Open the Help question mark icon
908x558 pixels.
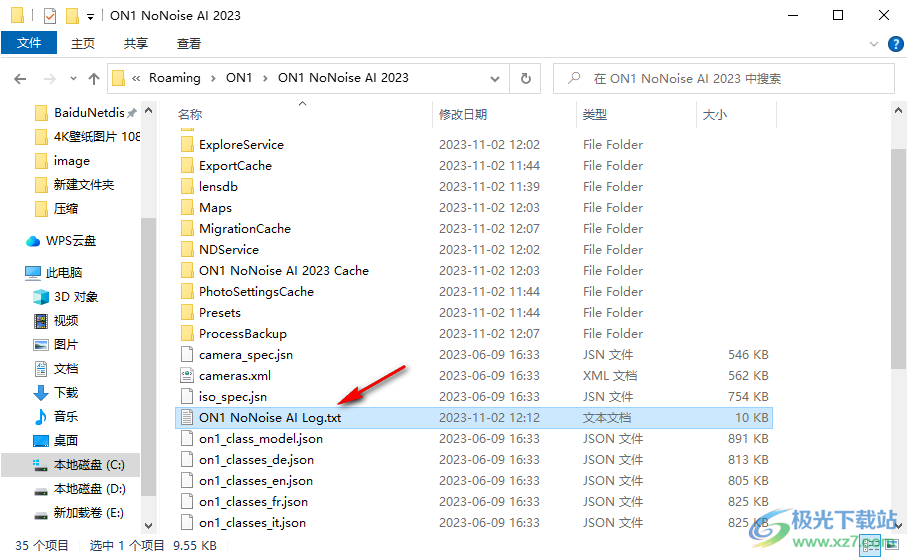(x=895, y=44)
